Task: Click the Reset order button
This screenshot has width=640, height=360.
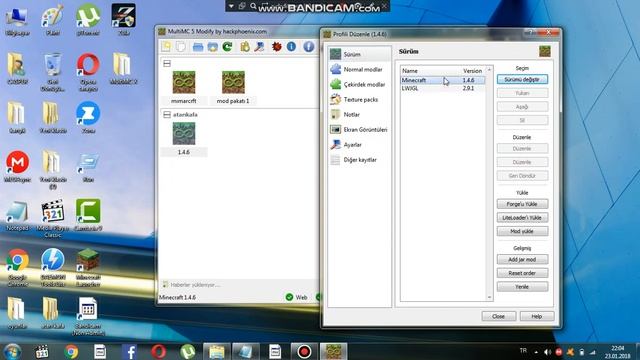Action: tap(522, 273)
